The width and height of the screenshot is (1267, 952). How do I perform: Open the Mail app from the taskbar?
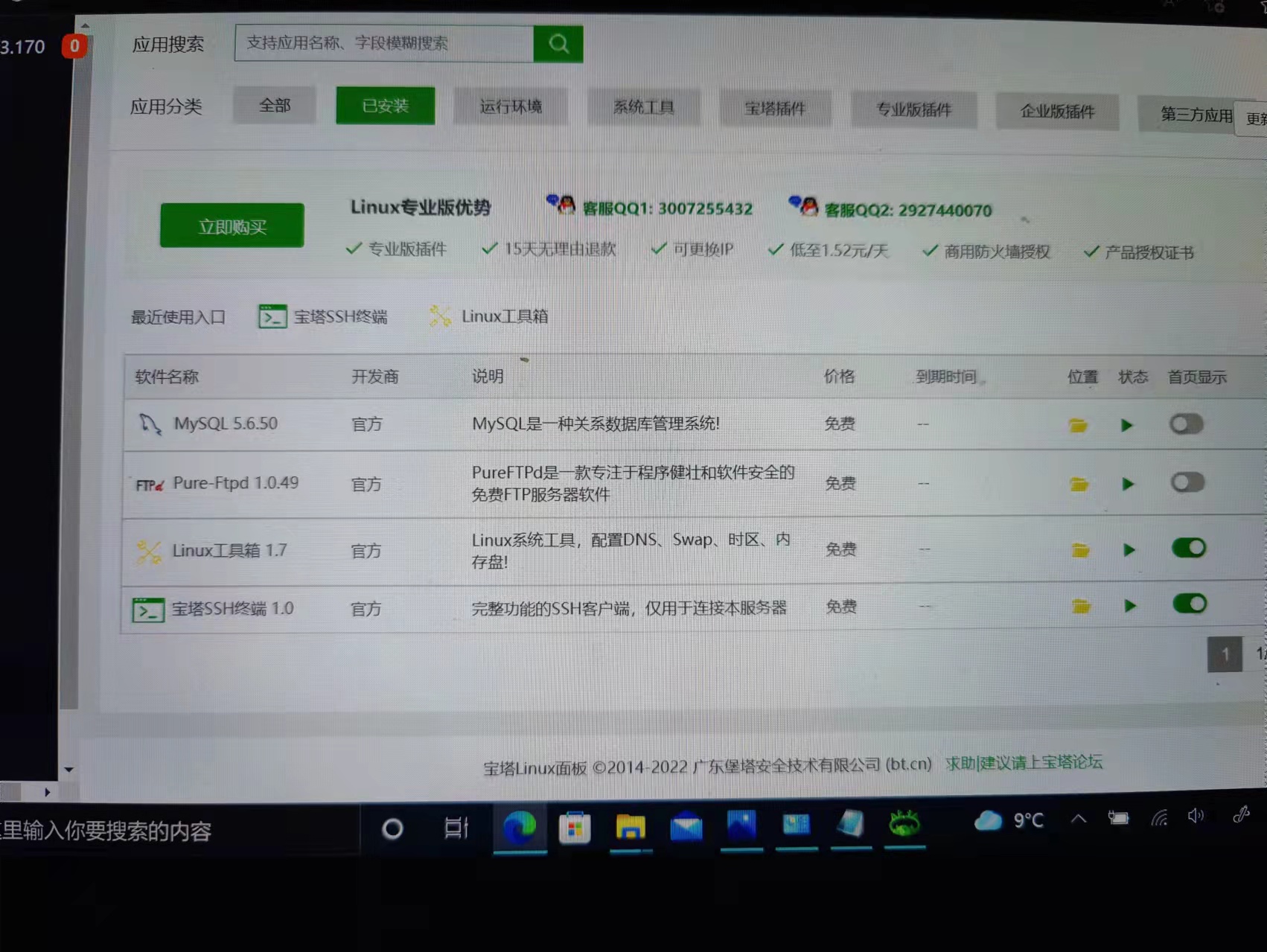686,826
